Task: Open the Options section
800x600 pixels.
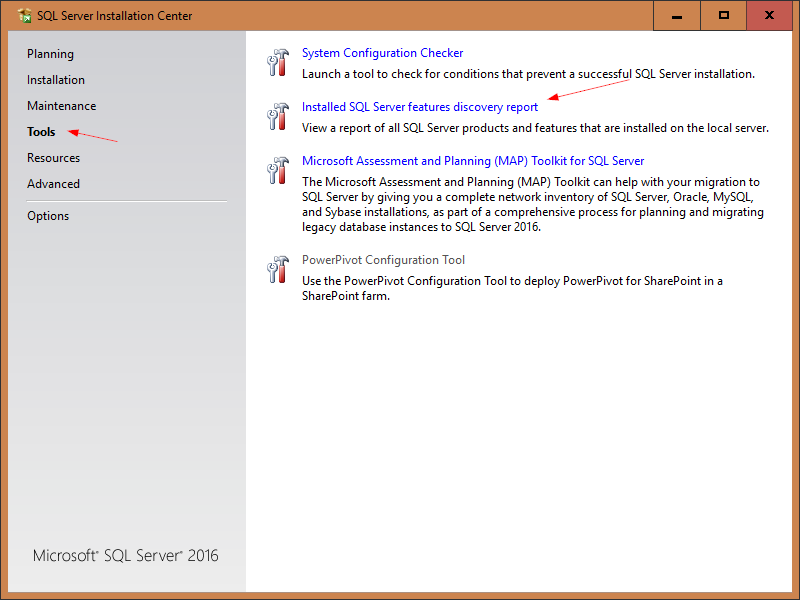Action: click(48, 215)
